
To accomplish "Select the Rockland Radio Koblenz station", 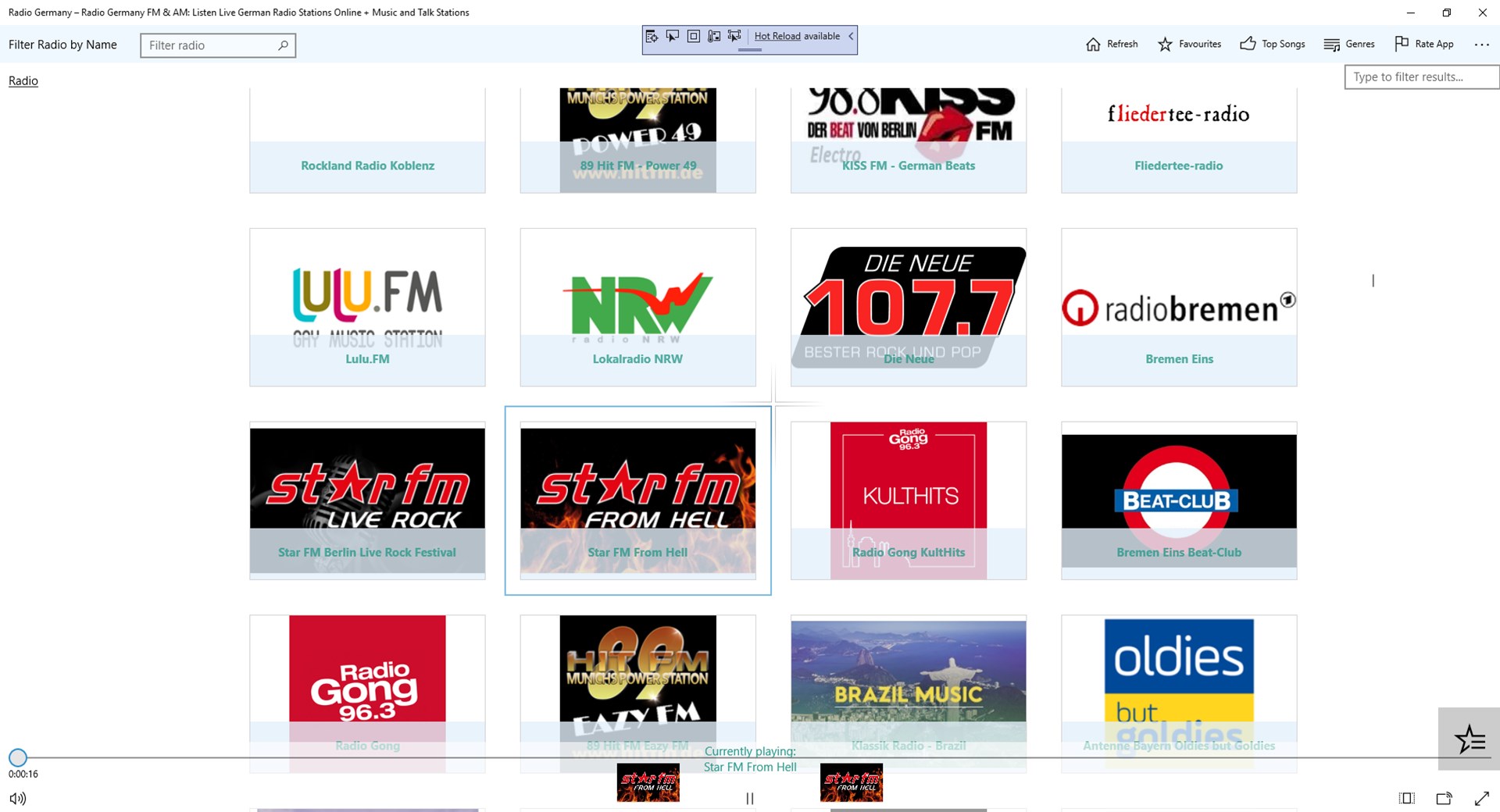I will [x=367, y=141].
